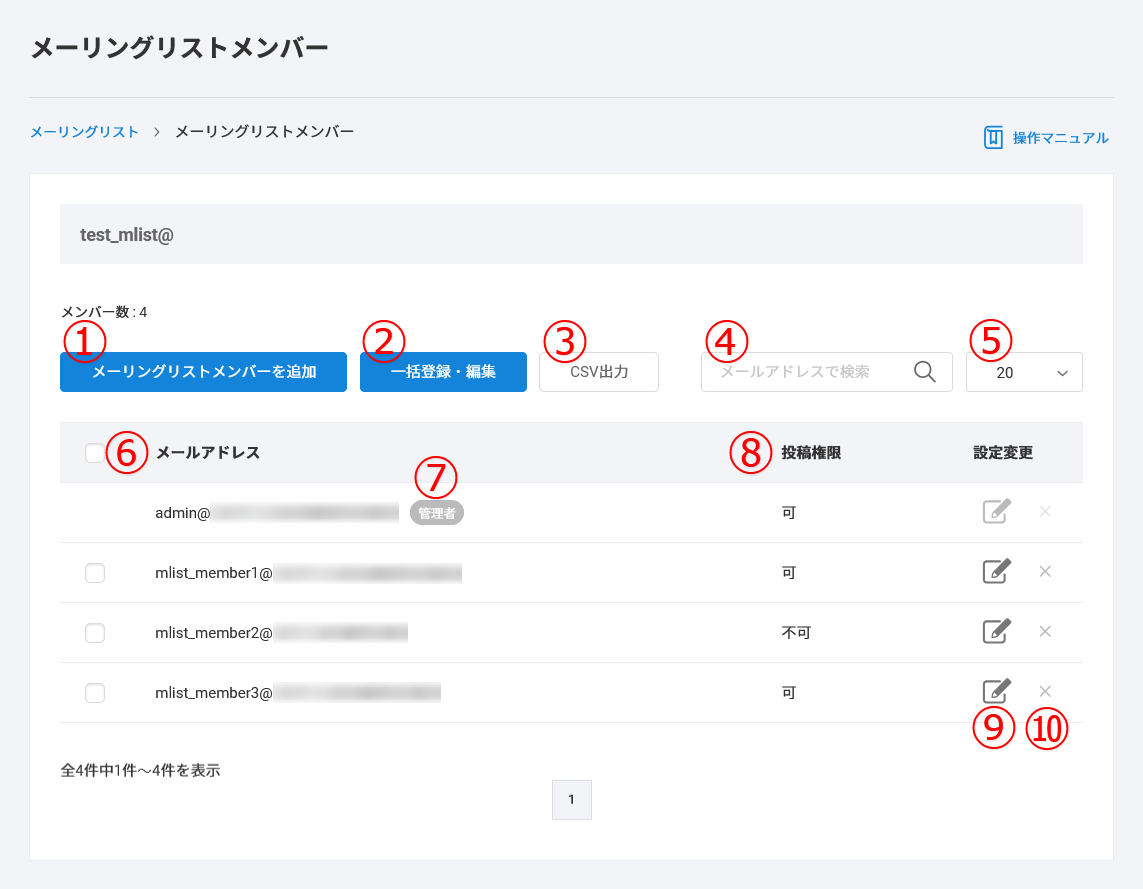Open the rows-per-page dropdown showing 20
The width and height of the screenshot is (1143, 889).
tap(1024, 372)
